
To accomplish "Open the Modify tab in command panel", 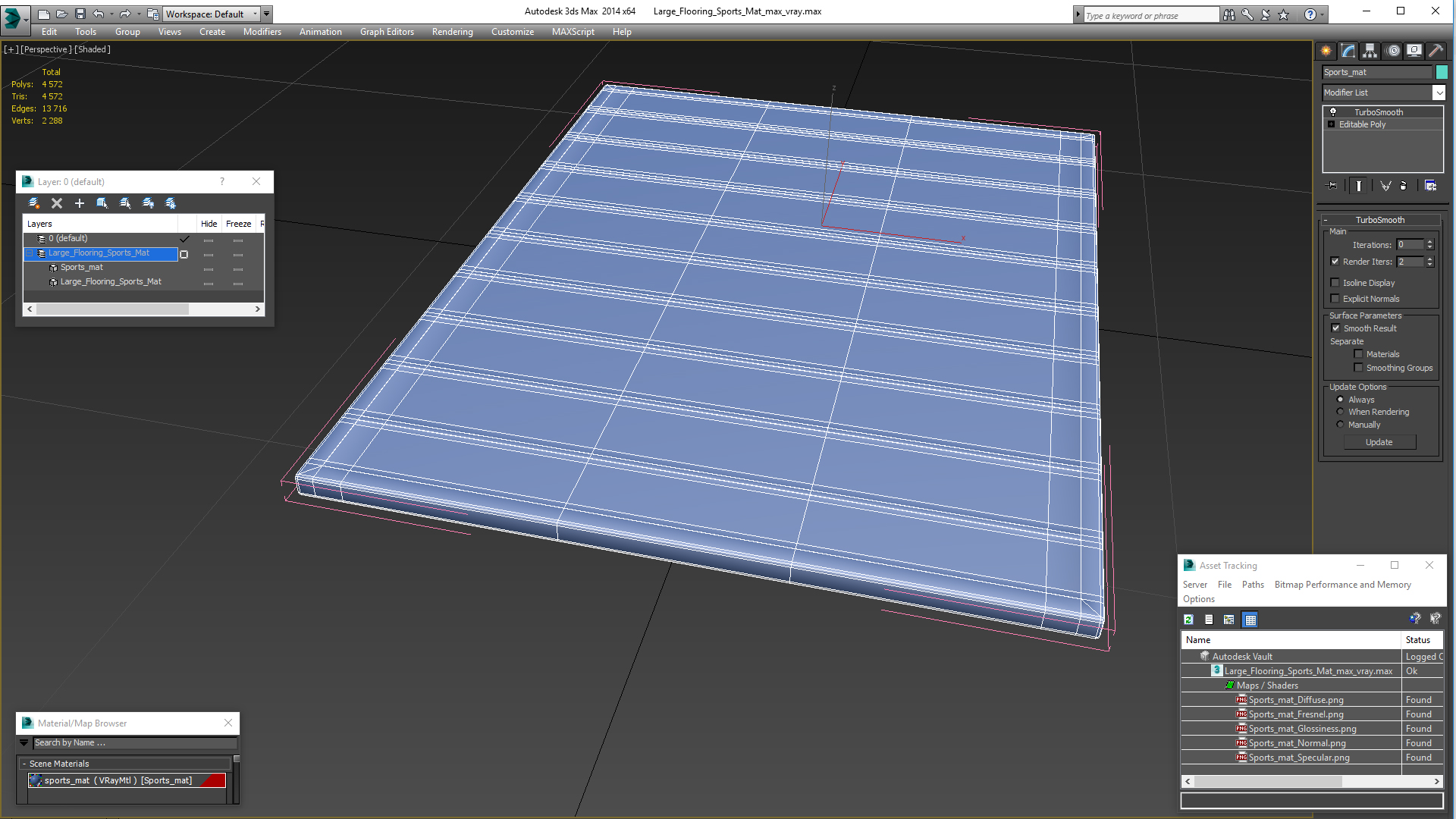I will point(1348,51).
